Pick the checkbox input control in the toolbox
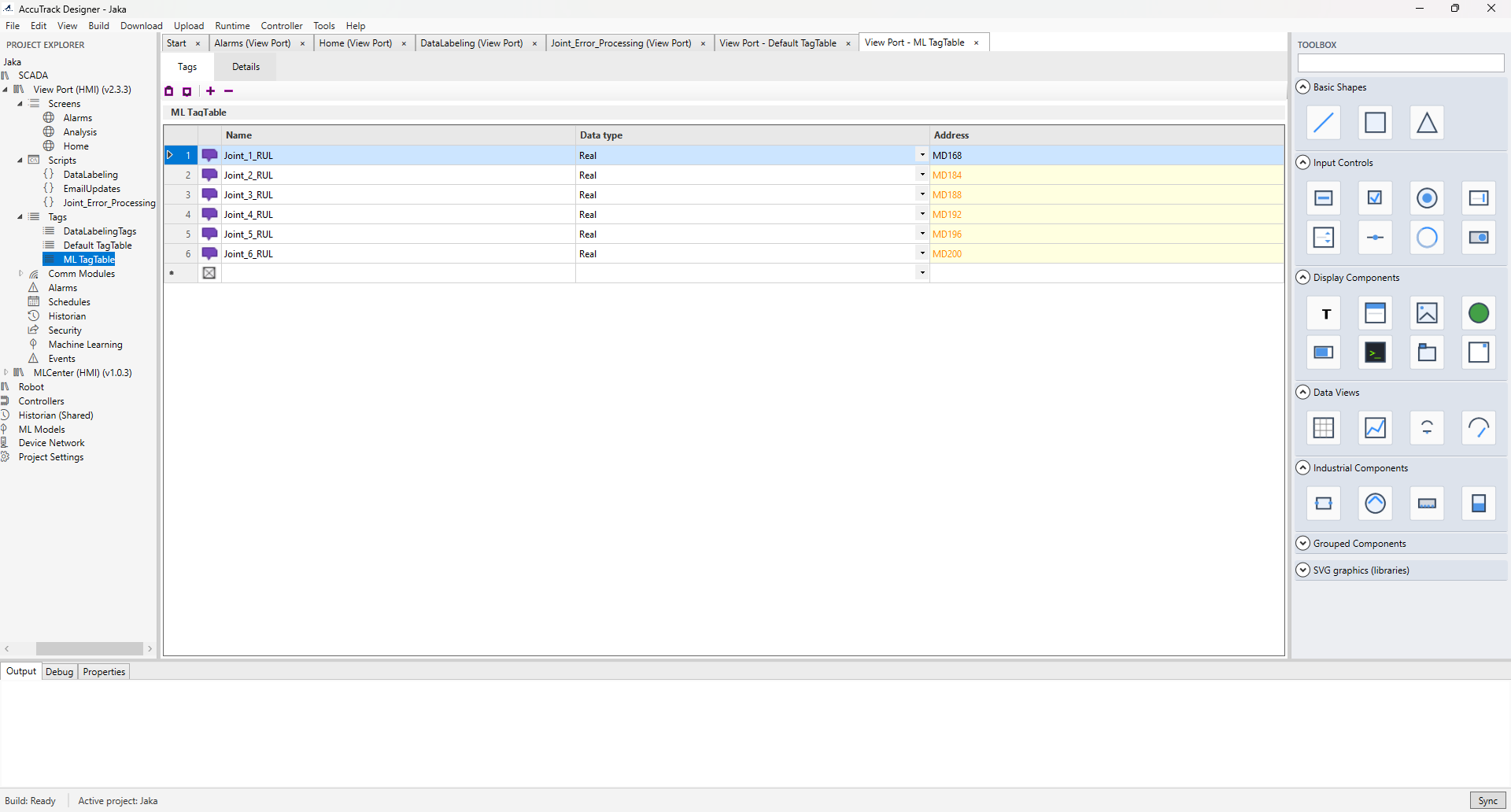The image size is (1511, 812). (x=1375, y=198)
